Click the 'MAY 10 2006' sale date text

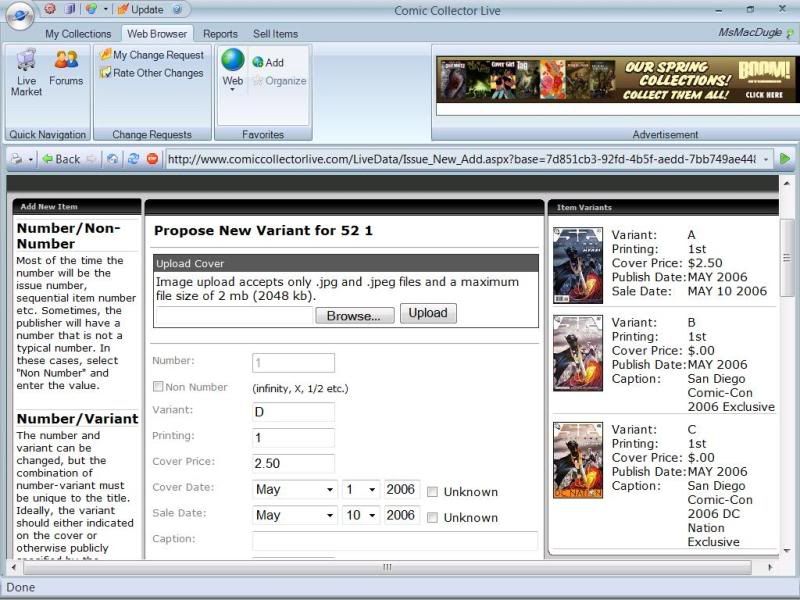click(727, 291)
